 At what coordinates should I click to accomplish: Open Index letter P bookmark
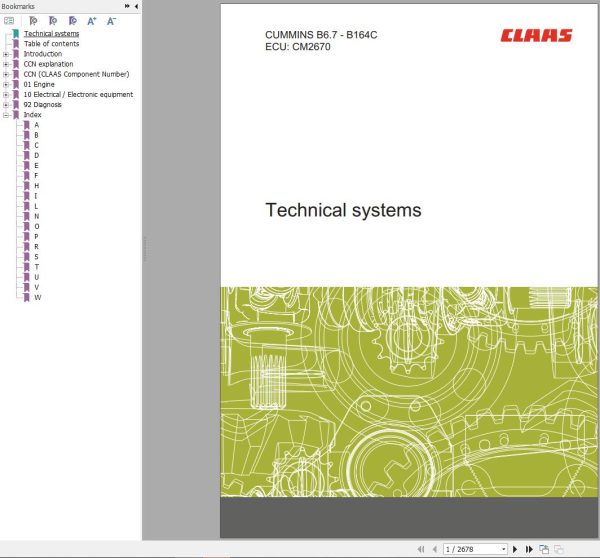pyautogui.click(x=36, y=237)
